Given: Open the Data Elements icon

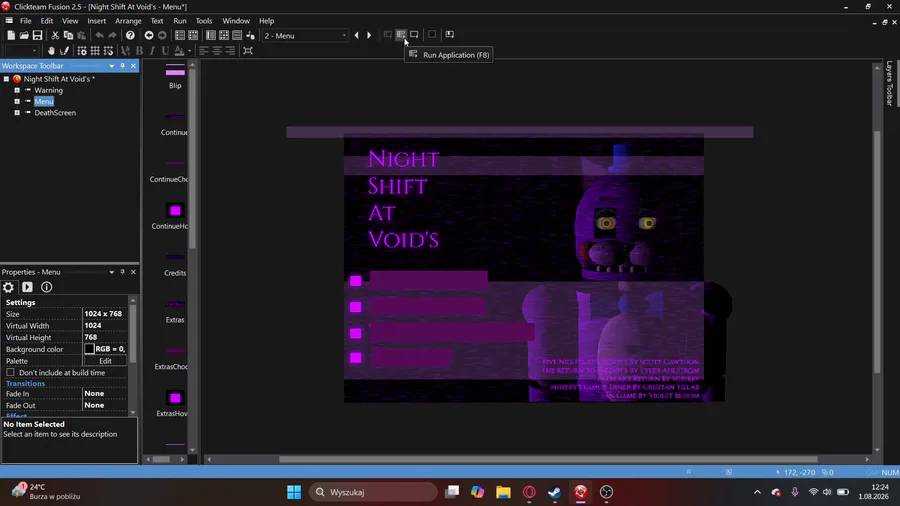Looking at the screenshot, I should 250,36.
